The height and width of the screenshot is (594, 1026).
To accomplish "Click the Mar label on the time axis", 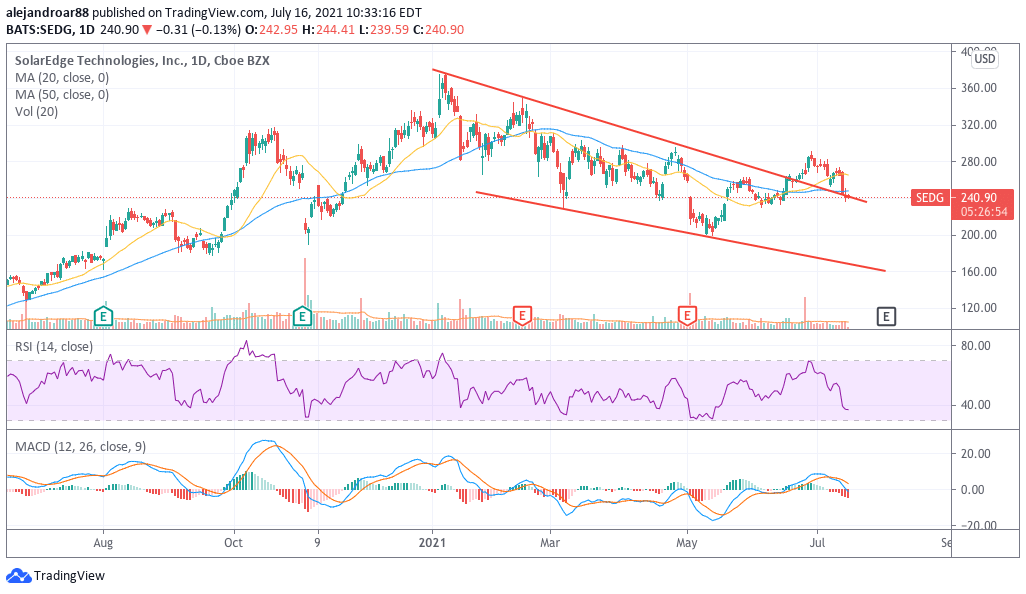I will (550, 543).
